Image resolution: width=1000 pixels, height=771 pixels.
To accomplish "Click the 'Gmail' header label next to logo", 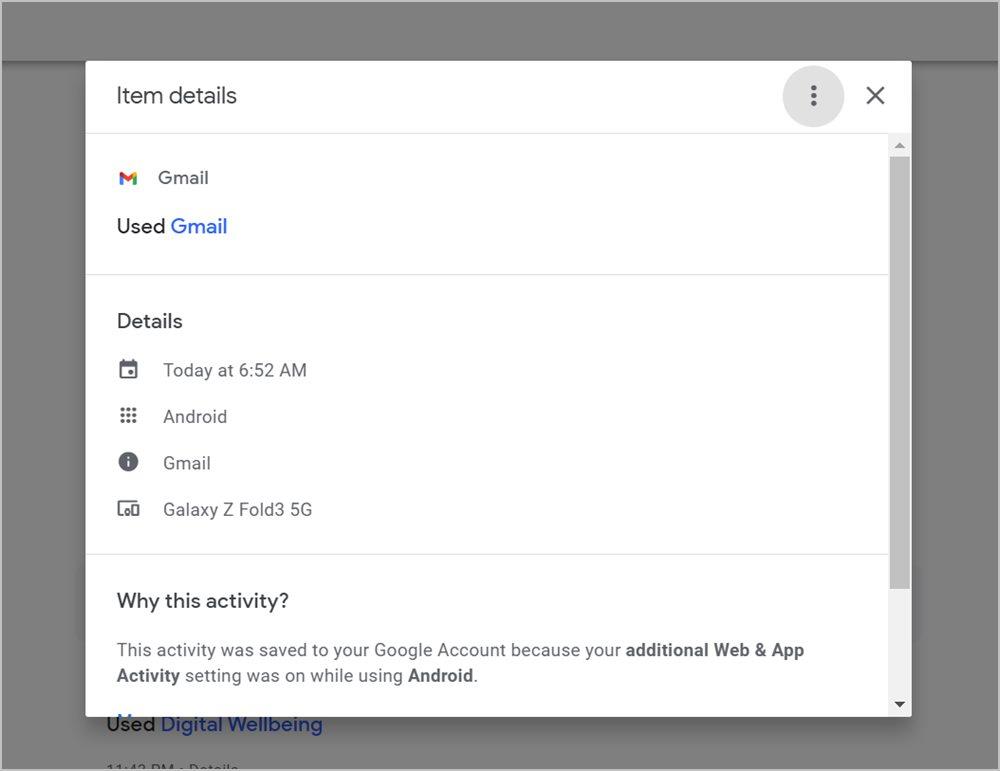I will coord(184,178).
